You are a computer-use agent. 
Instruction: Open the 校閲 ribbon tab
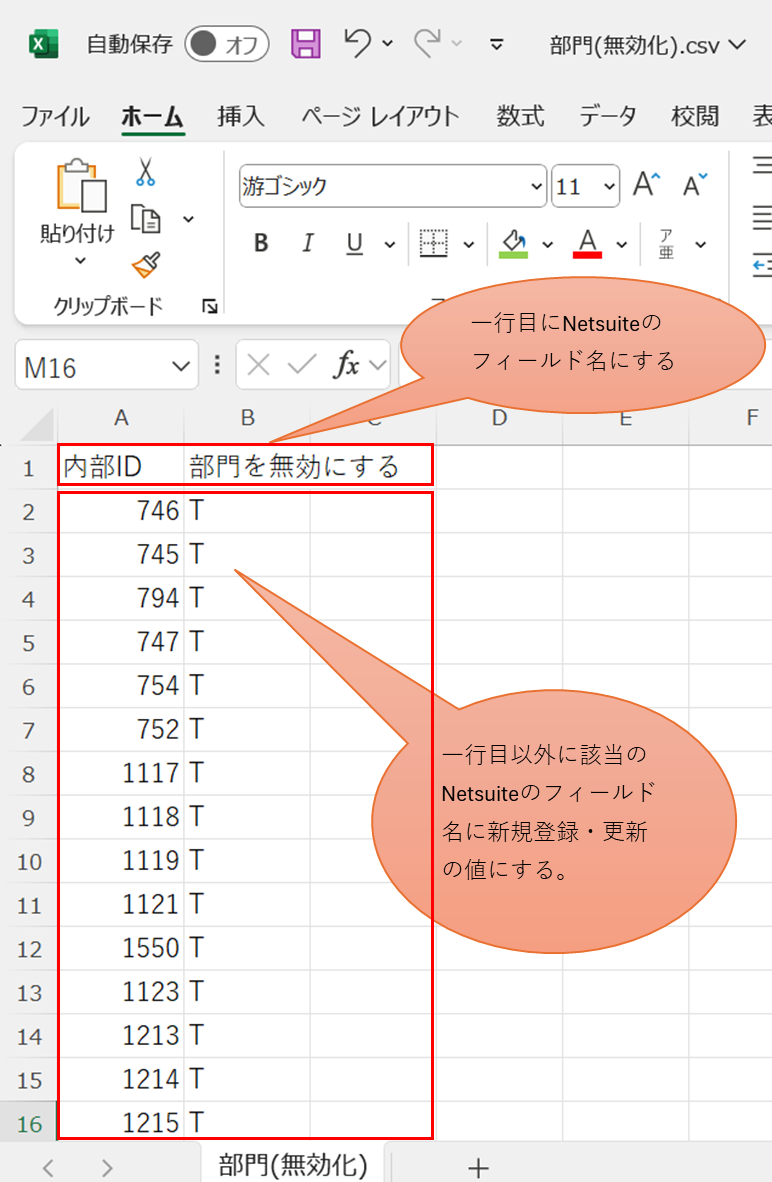(x=694, y=116)
